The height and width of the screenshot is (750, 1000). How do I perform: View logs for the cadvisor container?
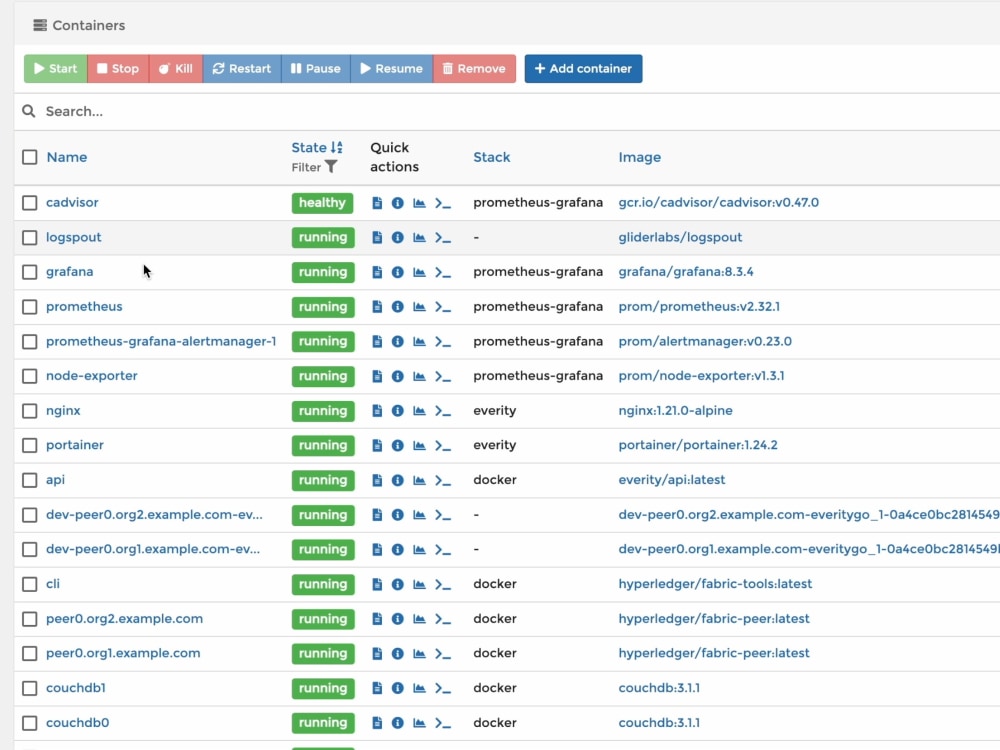377,202
